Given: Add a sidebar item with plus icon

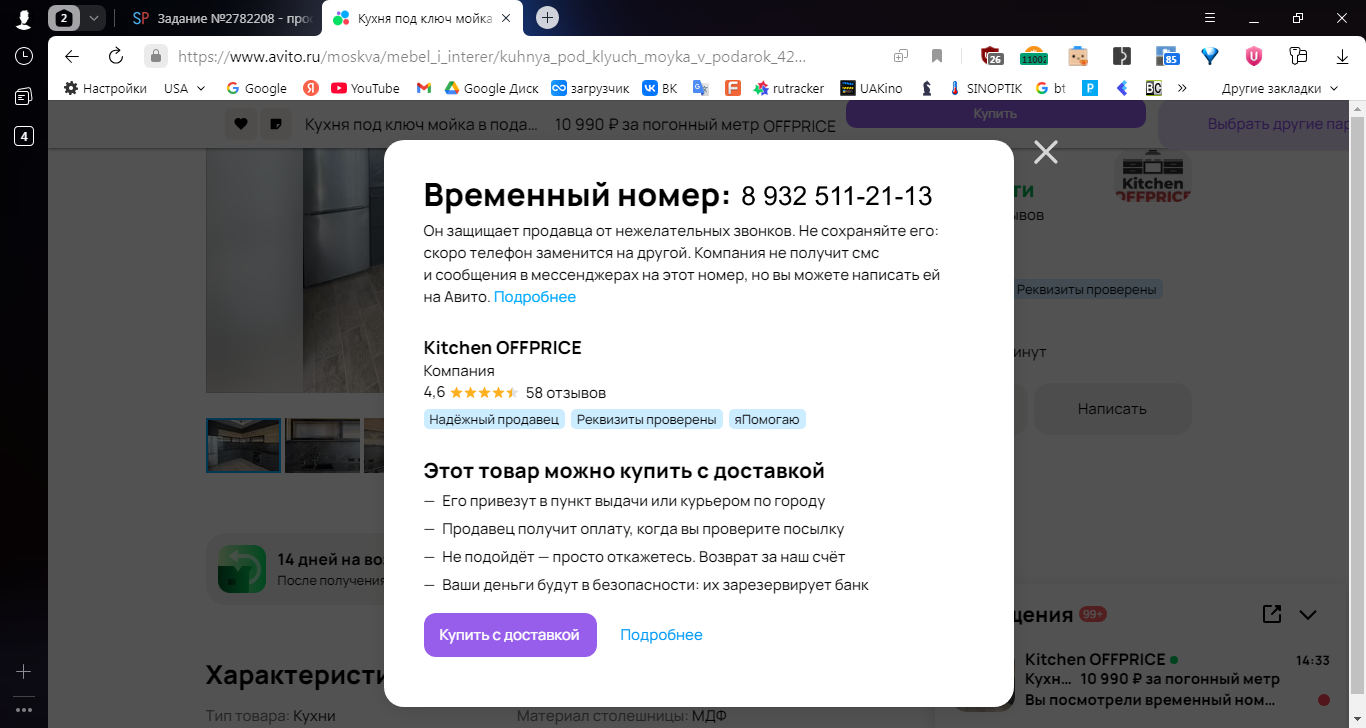Looking at the screenshot, I should click(24, 672).
